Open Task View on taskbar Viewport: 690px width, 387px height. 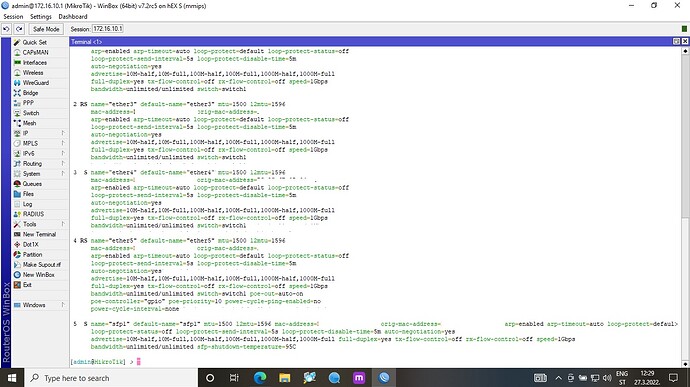234,378
